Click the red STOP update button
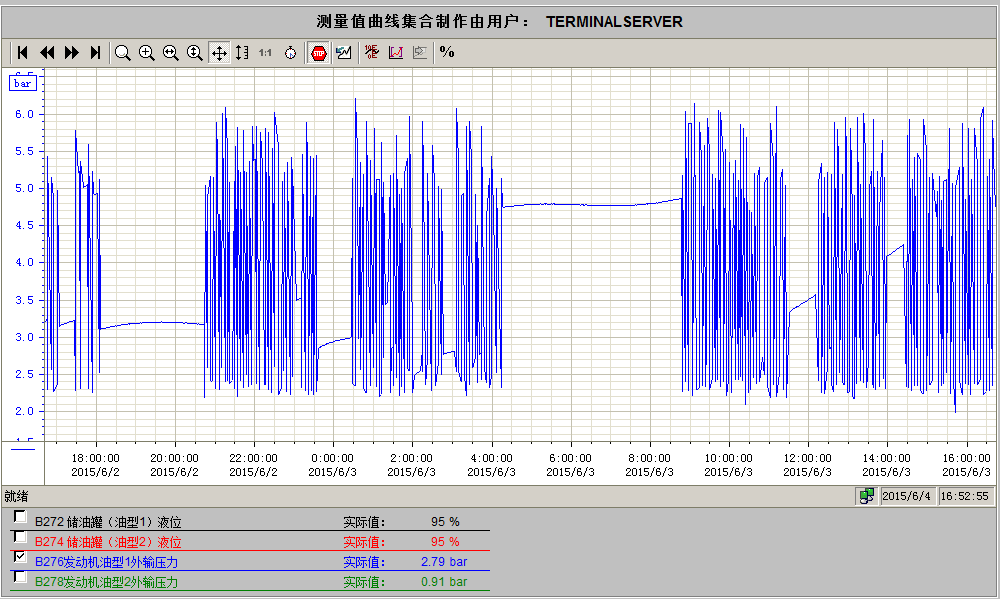Image resolution: width=1000 pixels, height=599 pixels. 319,52
